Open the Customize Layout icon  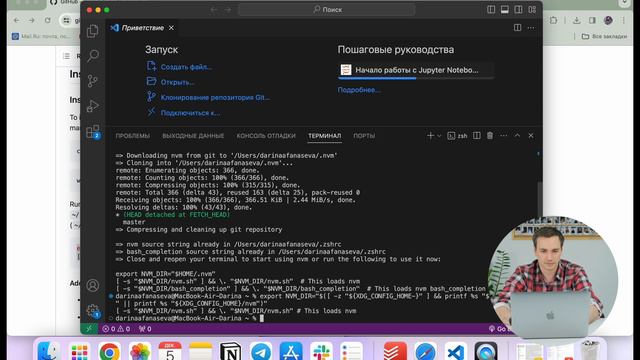pyautogui.click(x=532, y=10)
